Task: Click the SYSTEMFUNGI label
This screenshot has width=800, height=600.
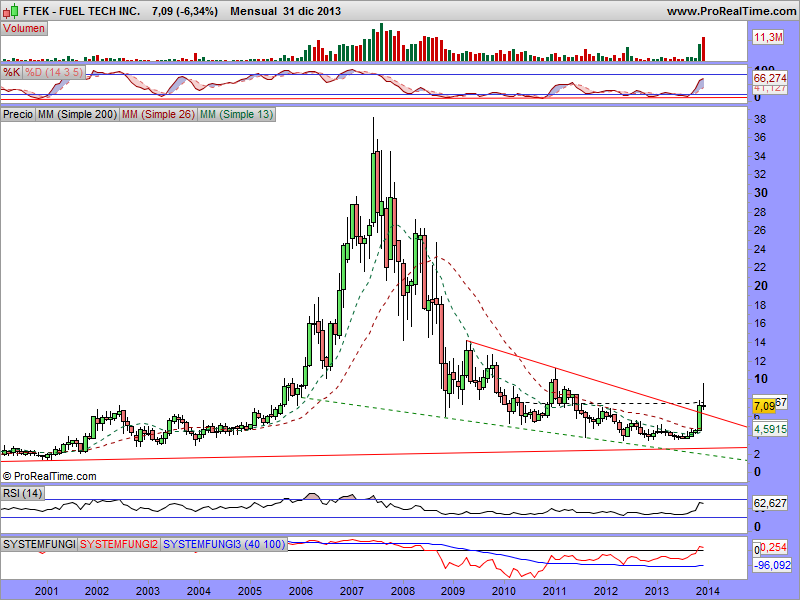Action: [39, 544]
